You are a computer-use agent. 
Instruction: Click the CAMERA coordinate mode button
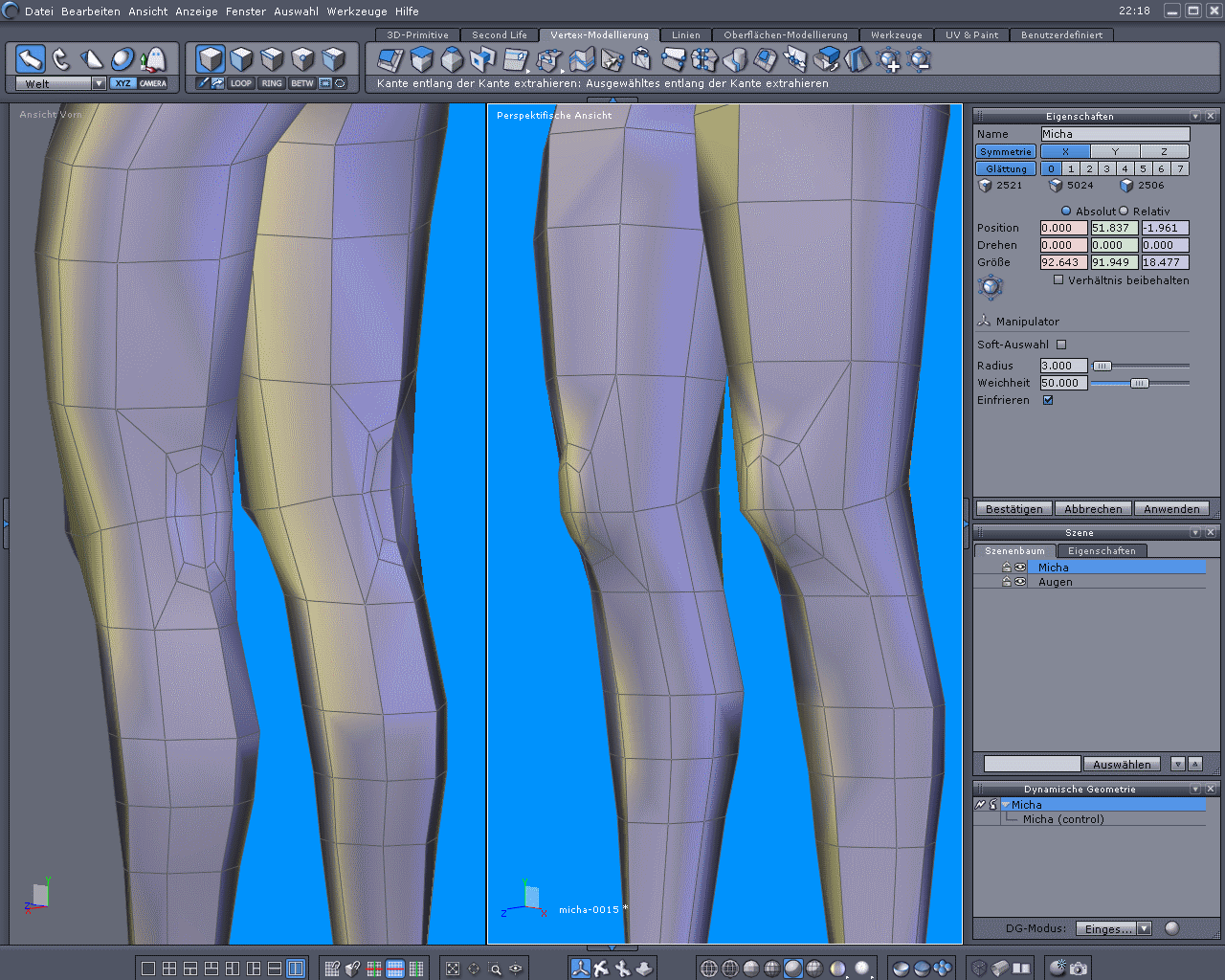(x=153, y=83)
